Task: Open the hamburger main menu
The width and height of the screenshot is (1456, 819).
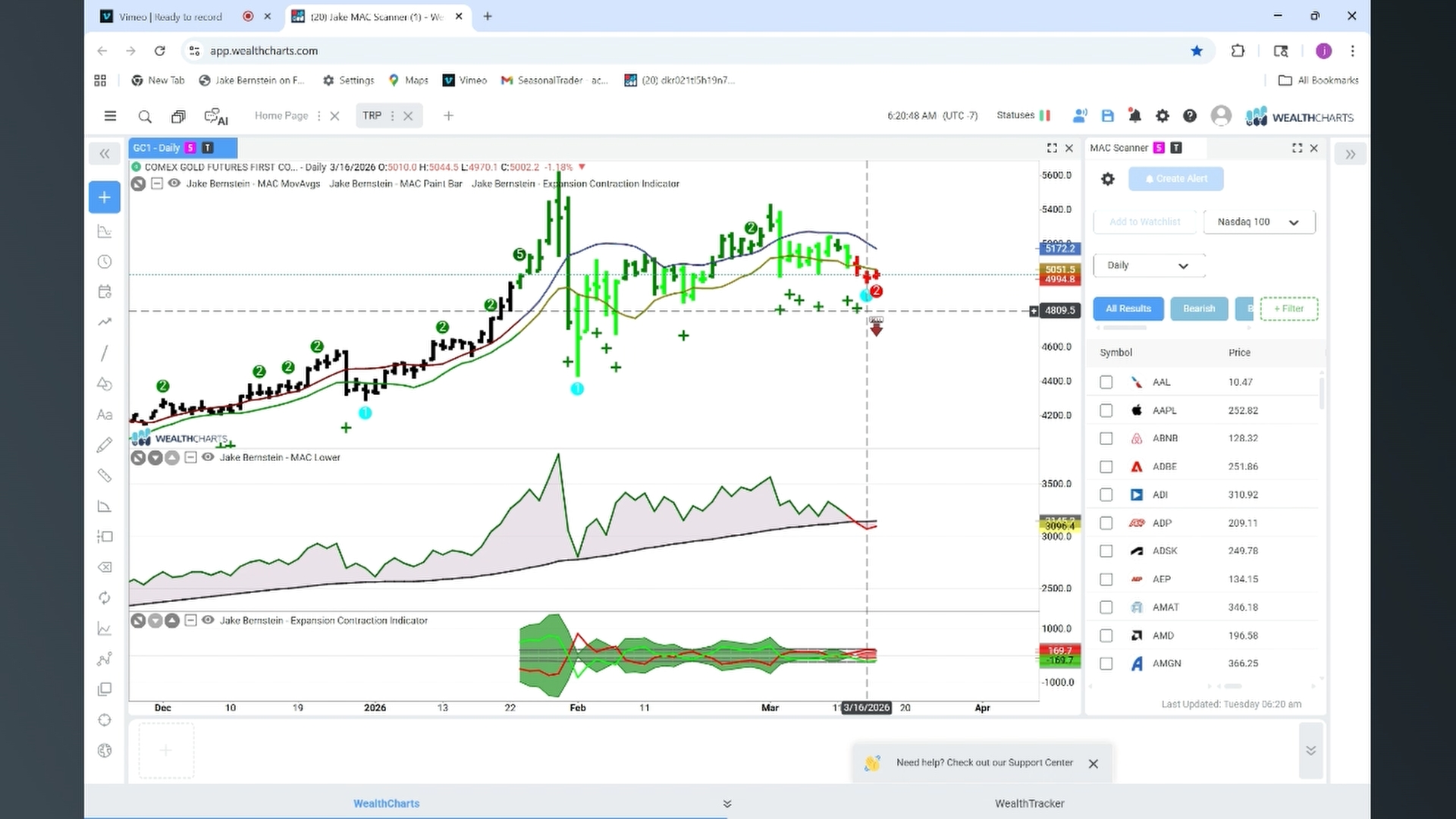Action: coord(110,116)
